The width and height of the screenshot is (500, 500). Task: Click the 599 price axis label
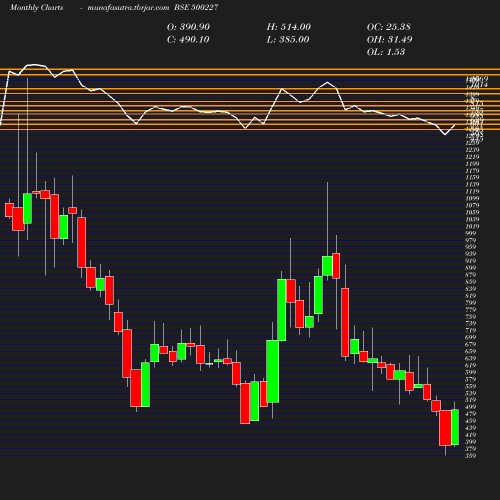[x=471, y=372]
